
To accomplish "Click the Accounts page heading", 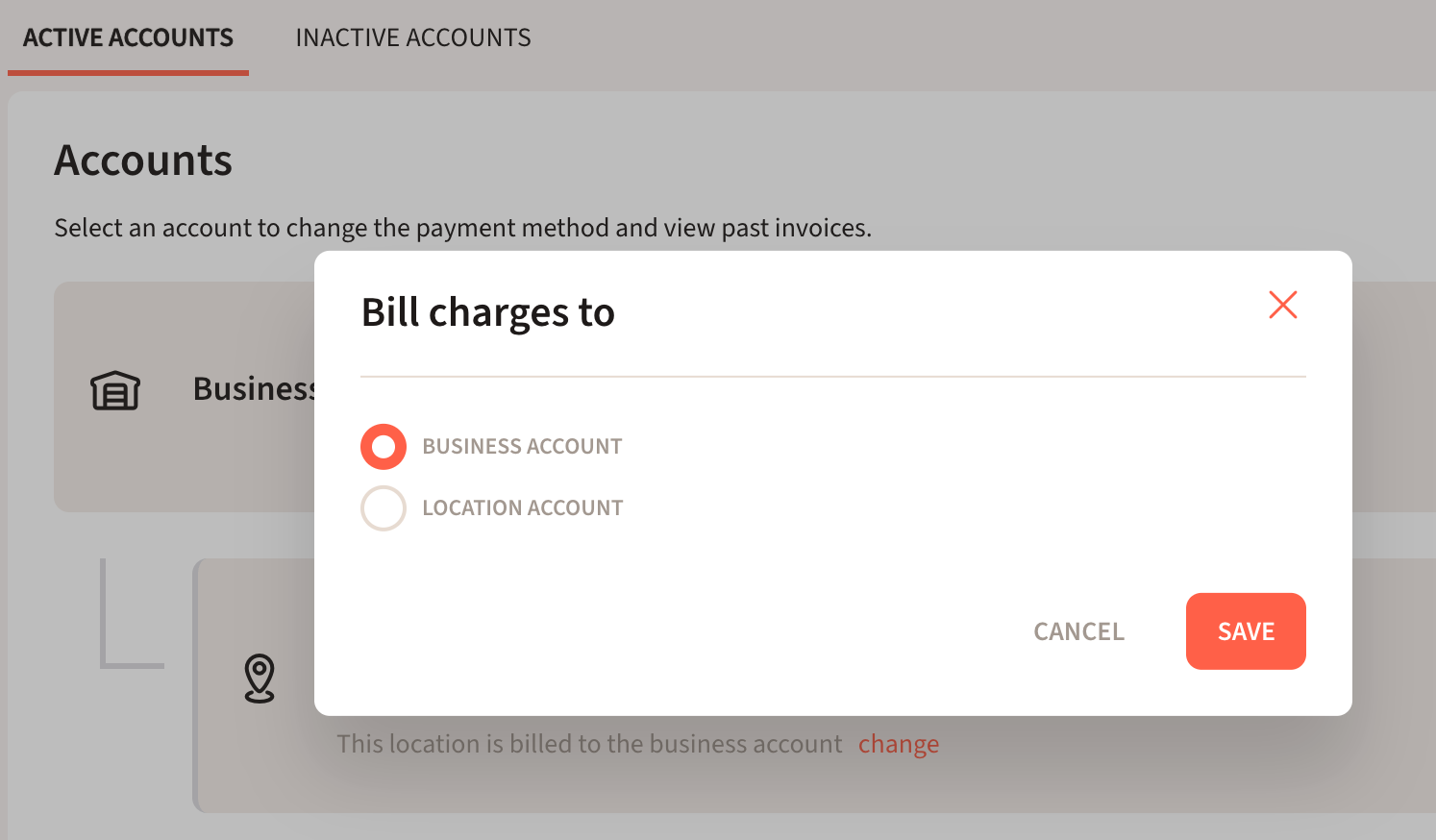I will (143, 161).
